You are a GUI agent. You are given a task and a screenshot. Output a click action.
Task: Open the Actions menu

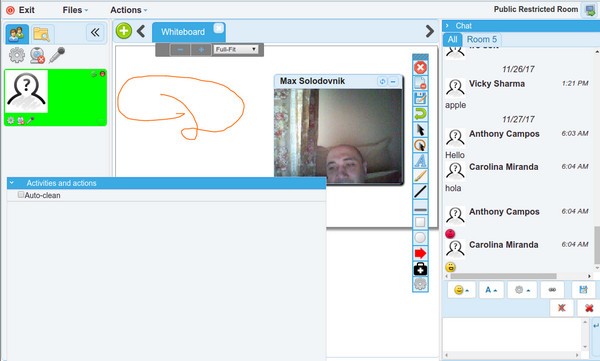[129, 10]
